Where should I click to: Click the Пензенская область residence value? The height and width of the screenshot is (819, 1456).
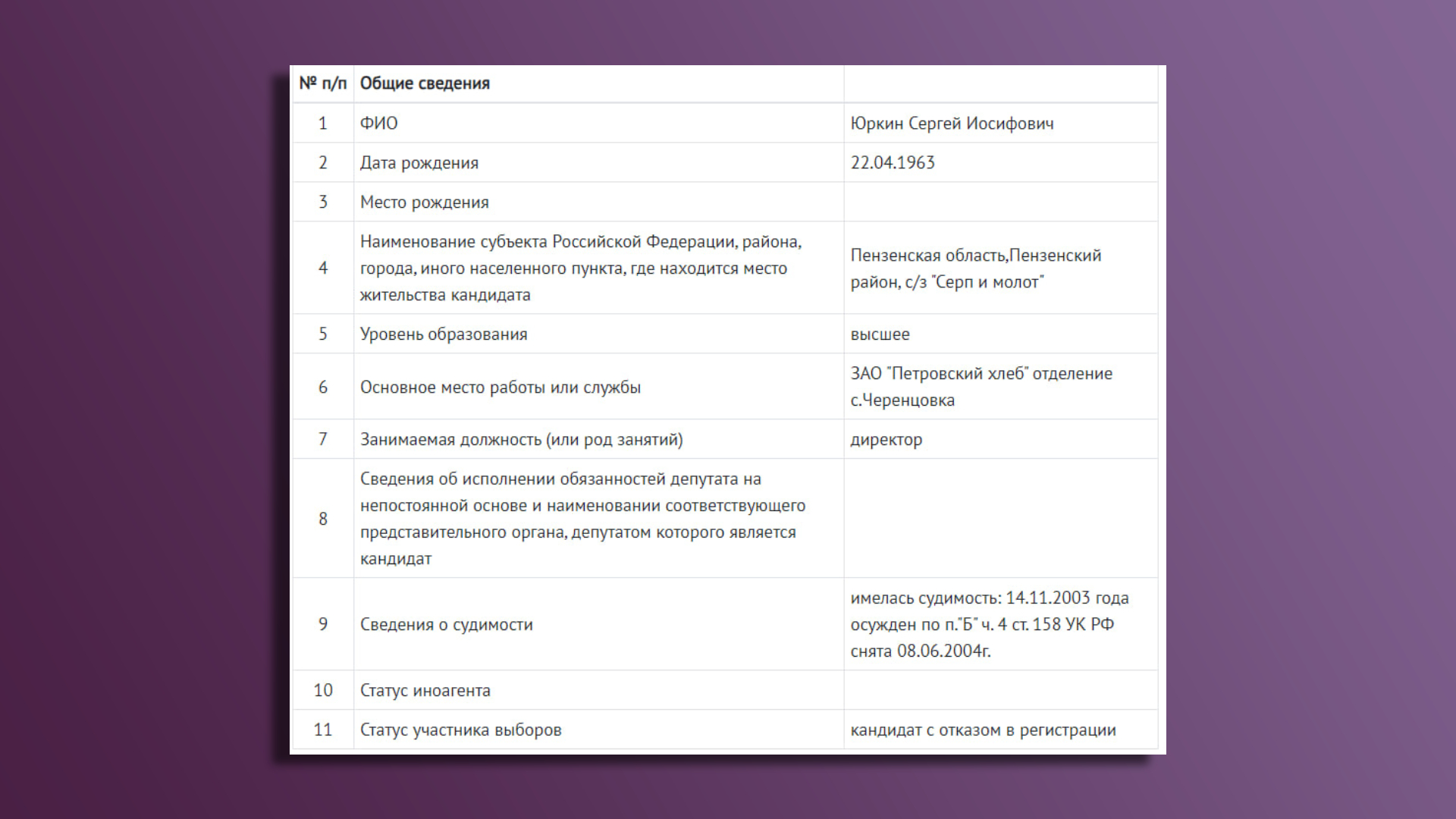point(975,268)
